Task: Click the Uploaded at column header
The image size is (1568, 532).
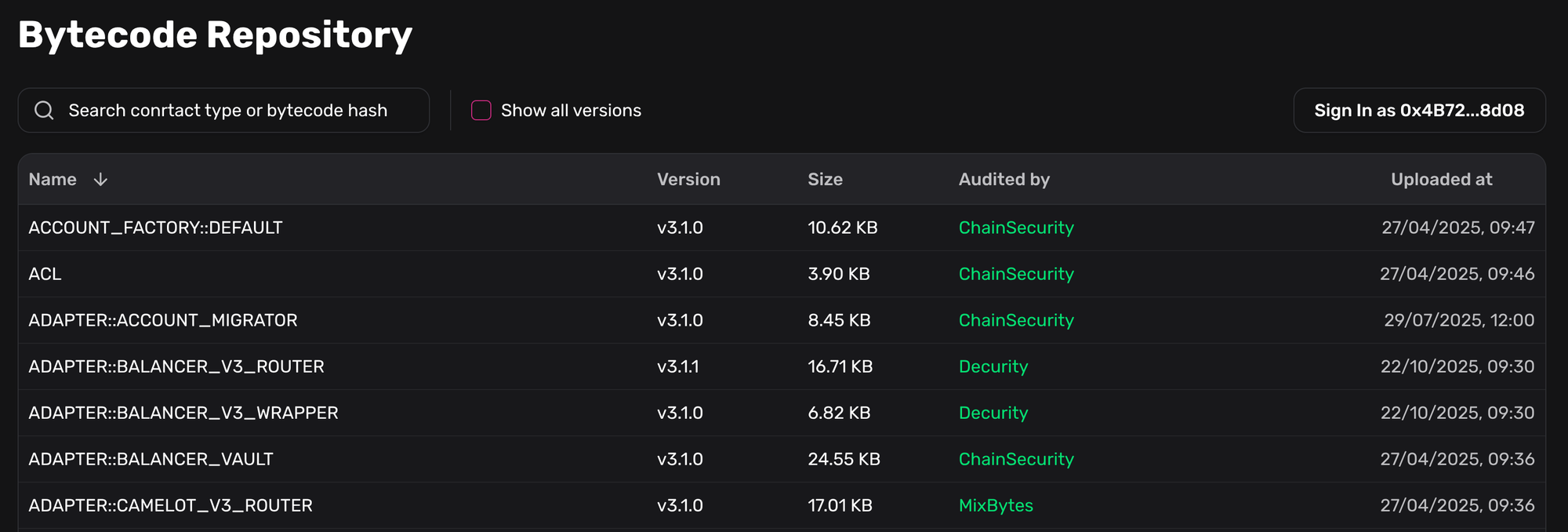Action: pyautogui.click(x=1440, y=180)
